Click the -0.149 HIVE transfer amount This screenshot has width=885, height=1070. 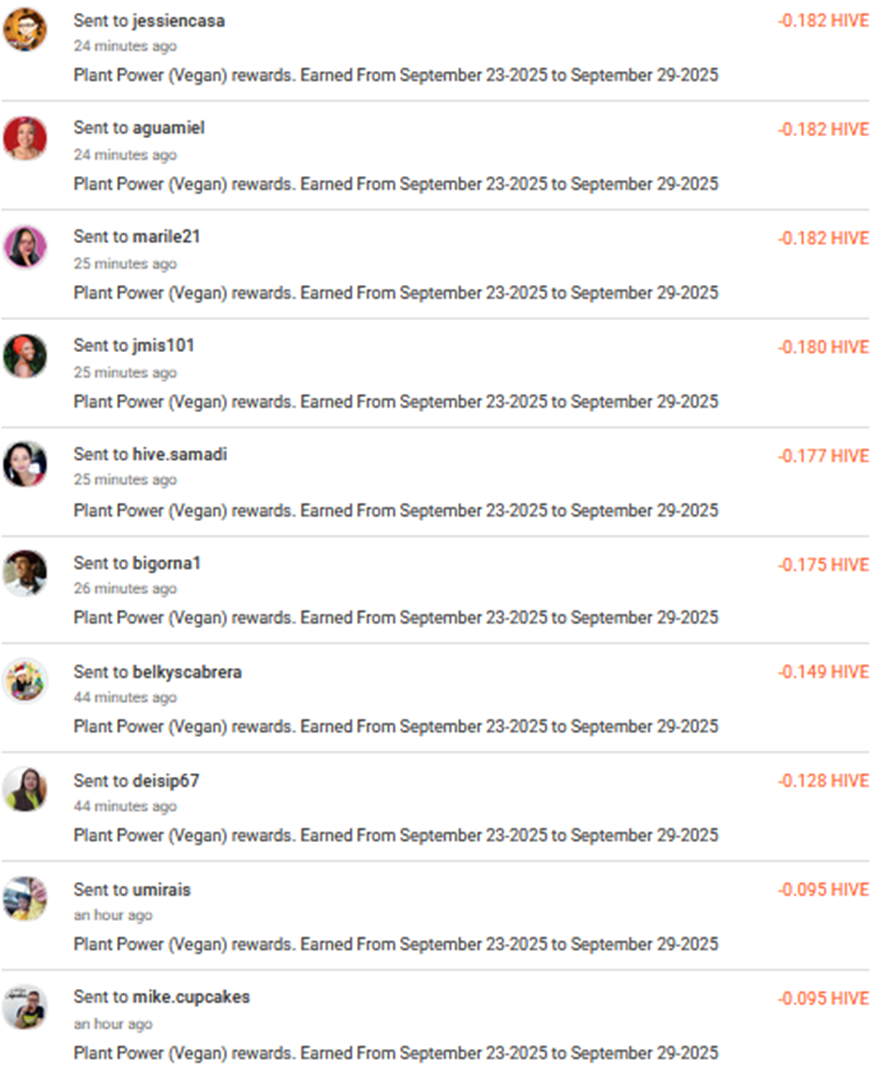tap(823, 672)
